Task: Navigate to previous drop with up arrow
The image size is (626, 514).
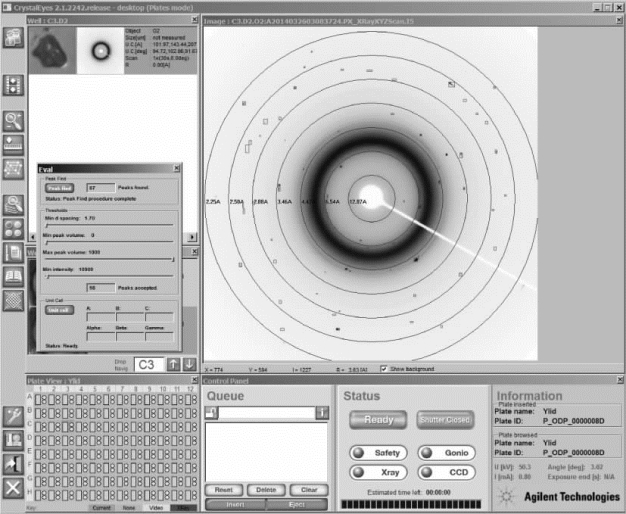Action: point(173,364)
